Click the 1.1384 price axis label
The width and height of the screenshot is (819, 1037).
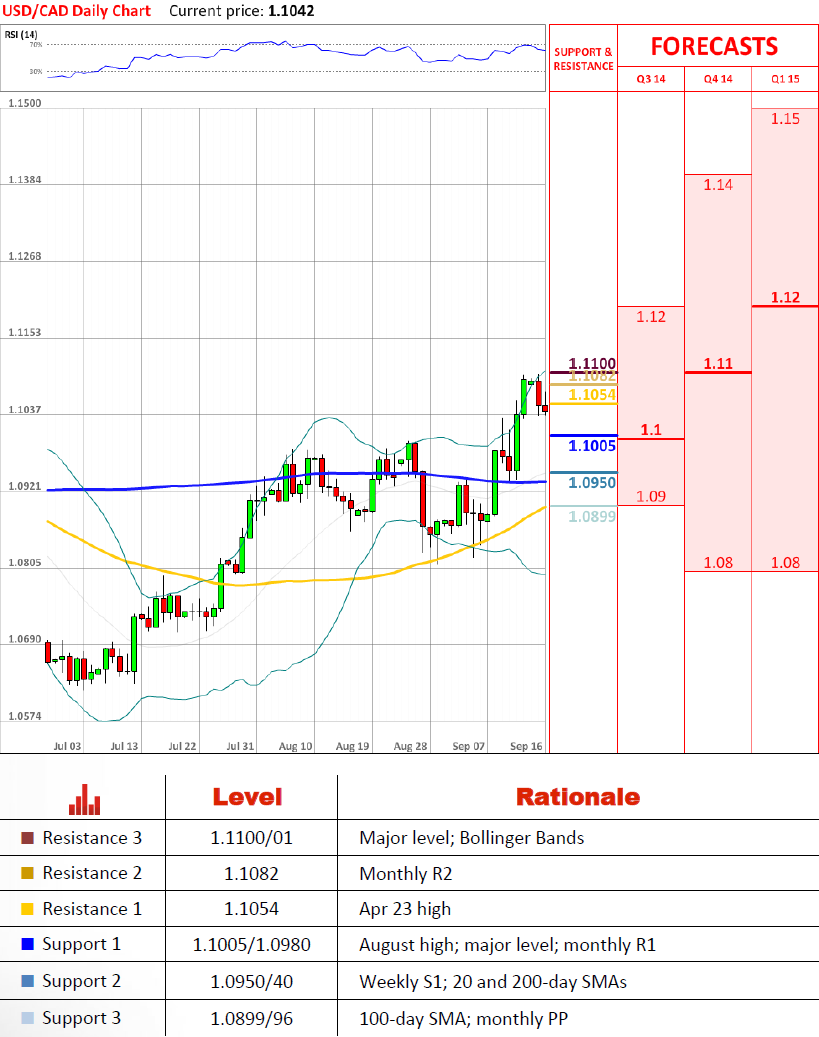click(x=24, y=179)
